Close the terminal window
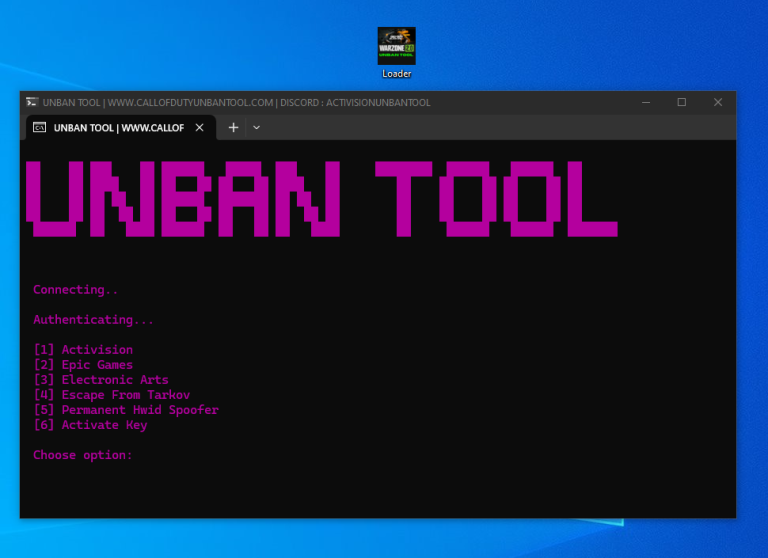 pos(718,102)
